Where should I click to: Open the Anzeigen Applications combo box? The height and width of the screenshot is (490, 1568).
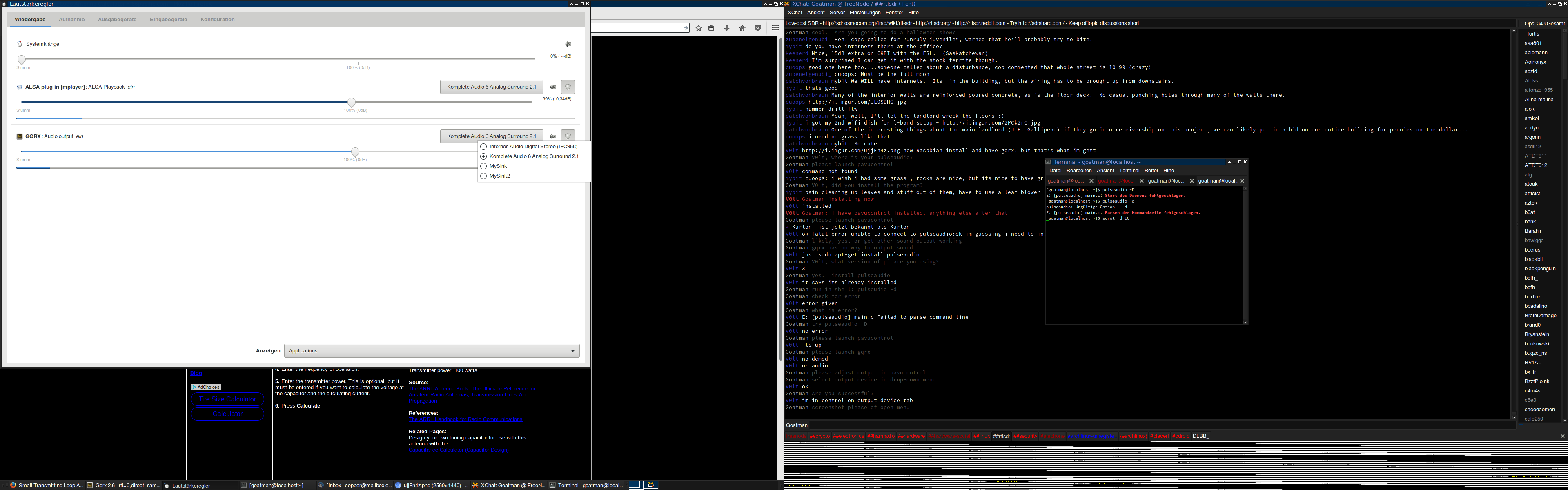(432, 351)
